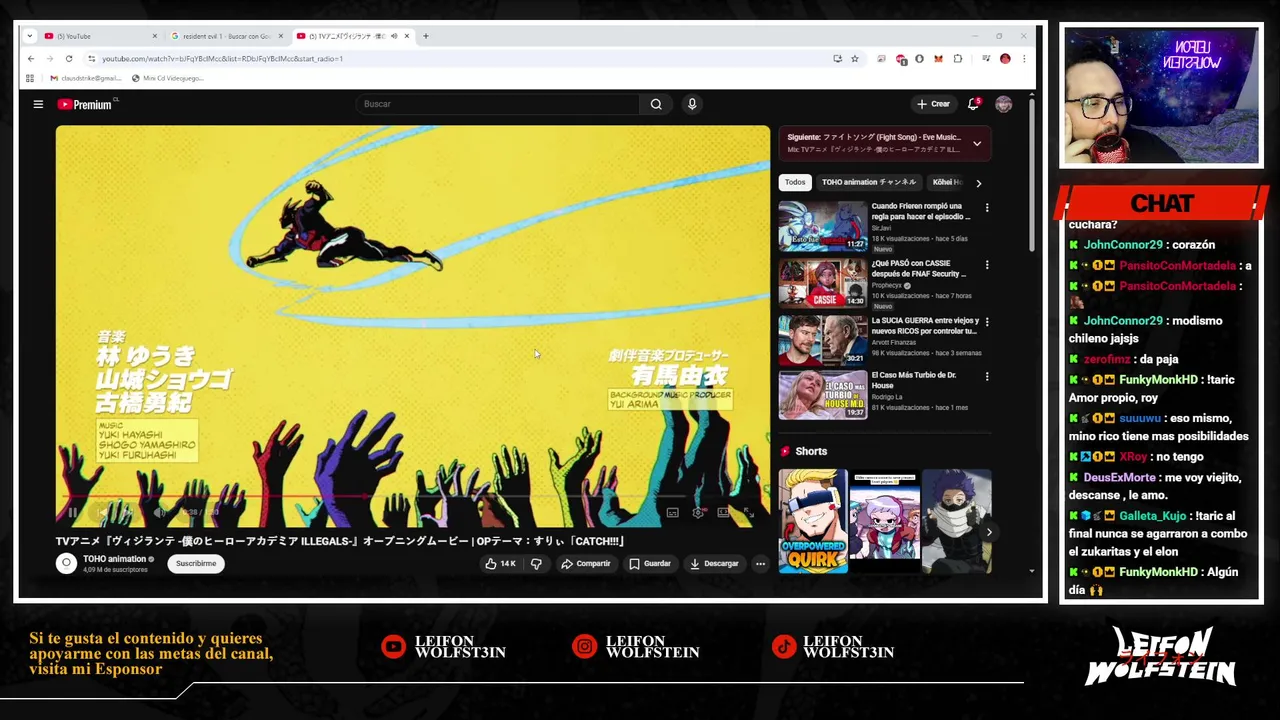
Task: Toggle theater mode in the video player
Action: [x=724, y=512]
